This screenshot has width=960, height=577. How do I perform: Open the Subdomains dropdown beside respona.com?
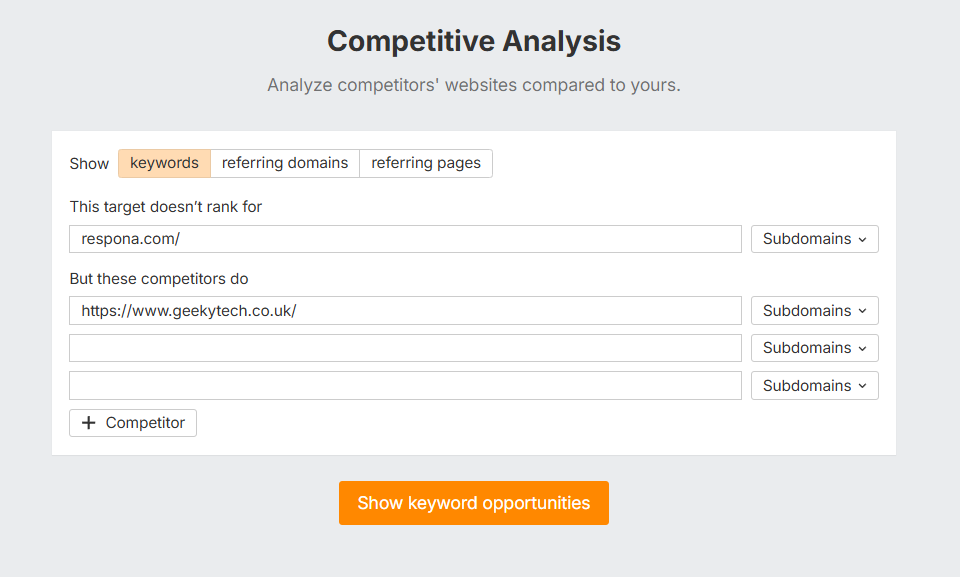point(814,238)
